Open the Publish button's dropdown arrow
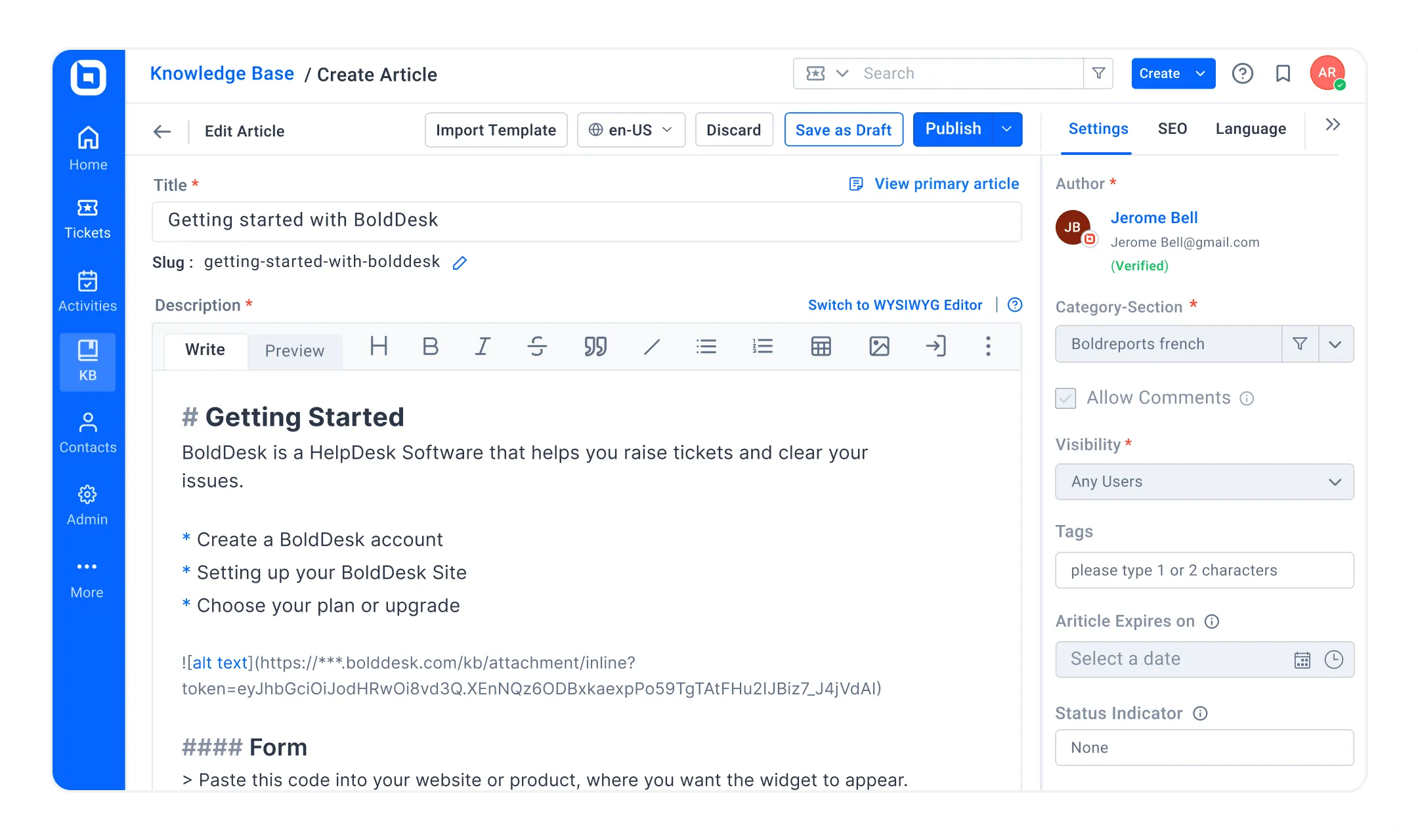1418x840 pixels. coord(1005,129)
